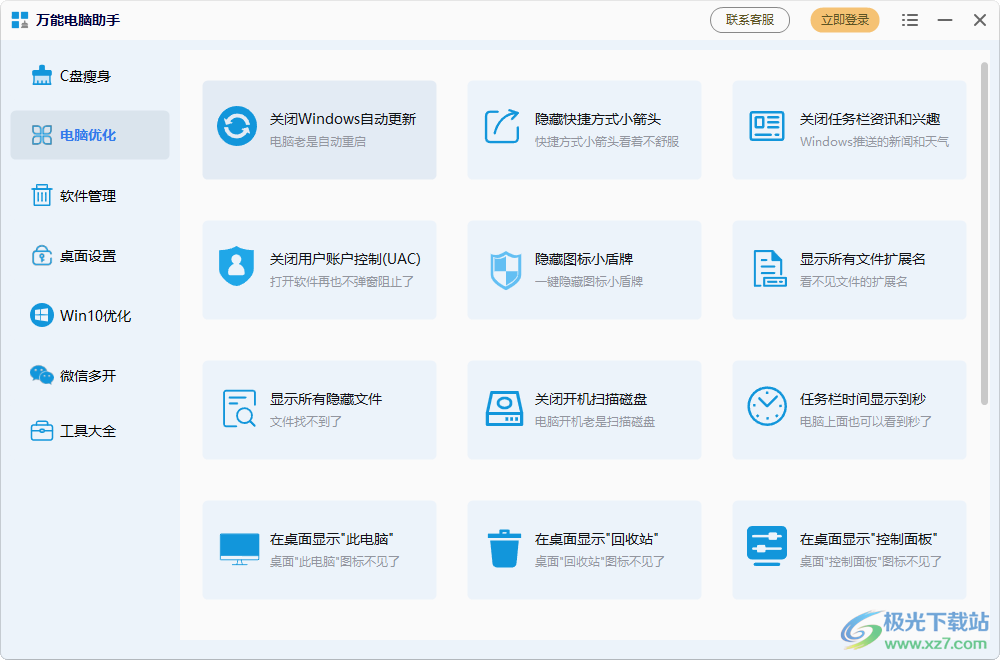Click the recycle bin icon on 回收站 card

pyautogui.click(x=504, y=548)
